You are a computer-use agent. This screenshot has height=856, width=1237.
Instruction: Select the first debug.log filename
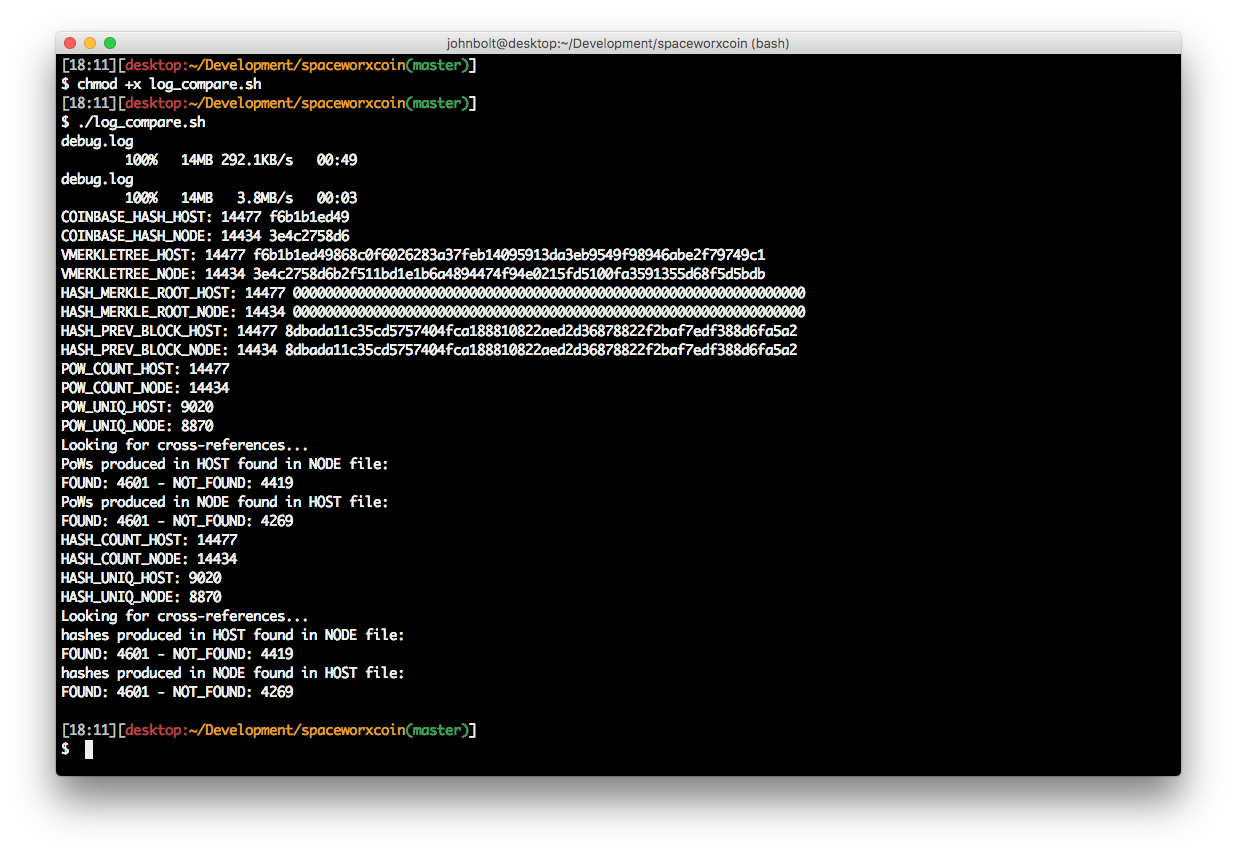96,140
